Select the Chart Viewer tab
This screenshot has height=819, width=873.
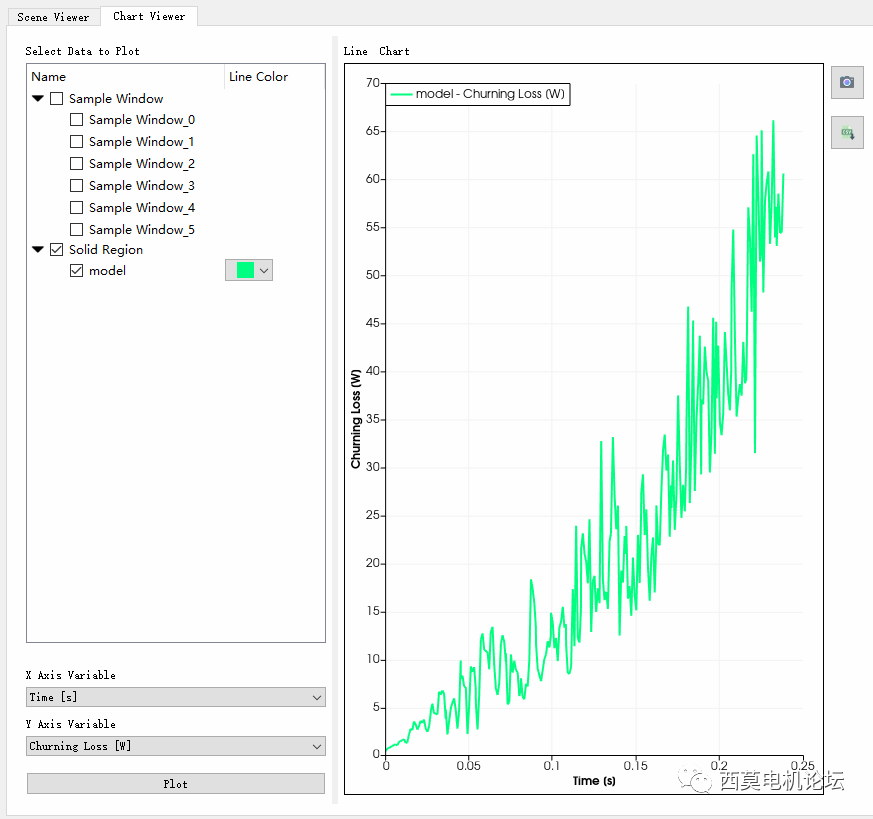pos(149,16)
